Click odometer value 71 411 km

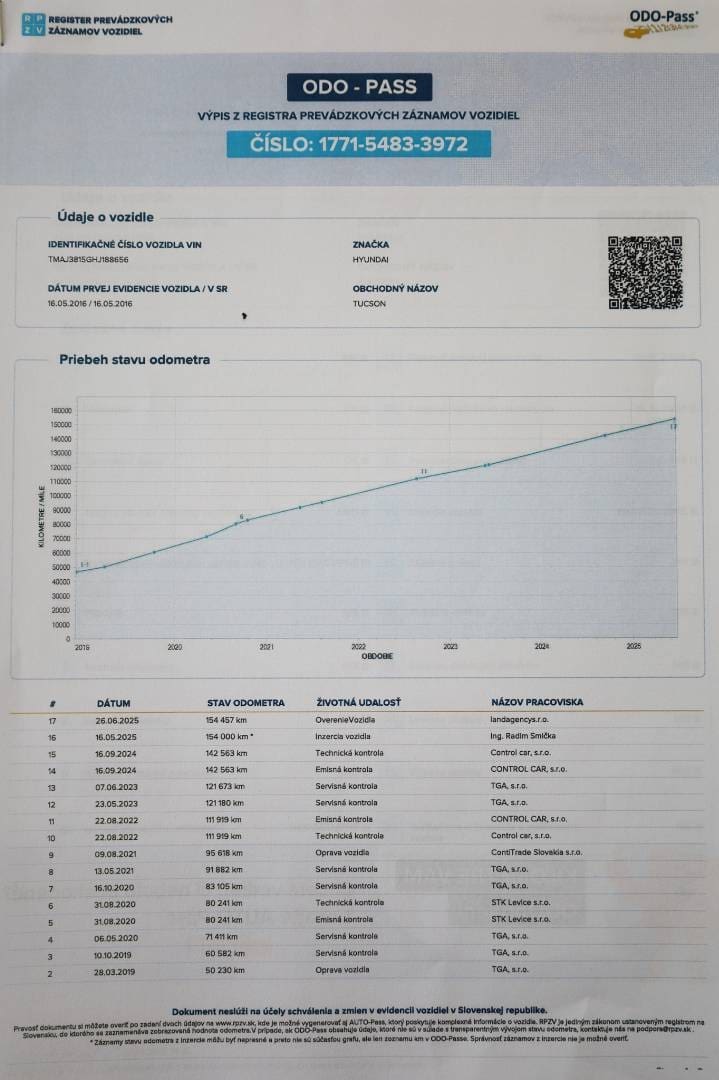pyautogui.click(x=222, y=937)
